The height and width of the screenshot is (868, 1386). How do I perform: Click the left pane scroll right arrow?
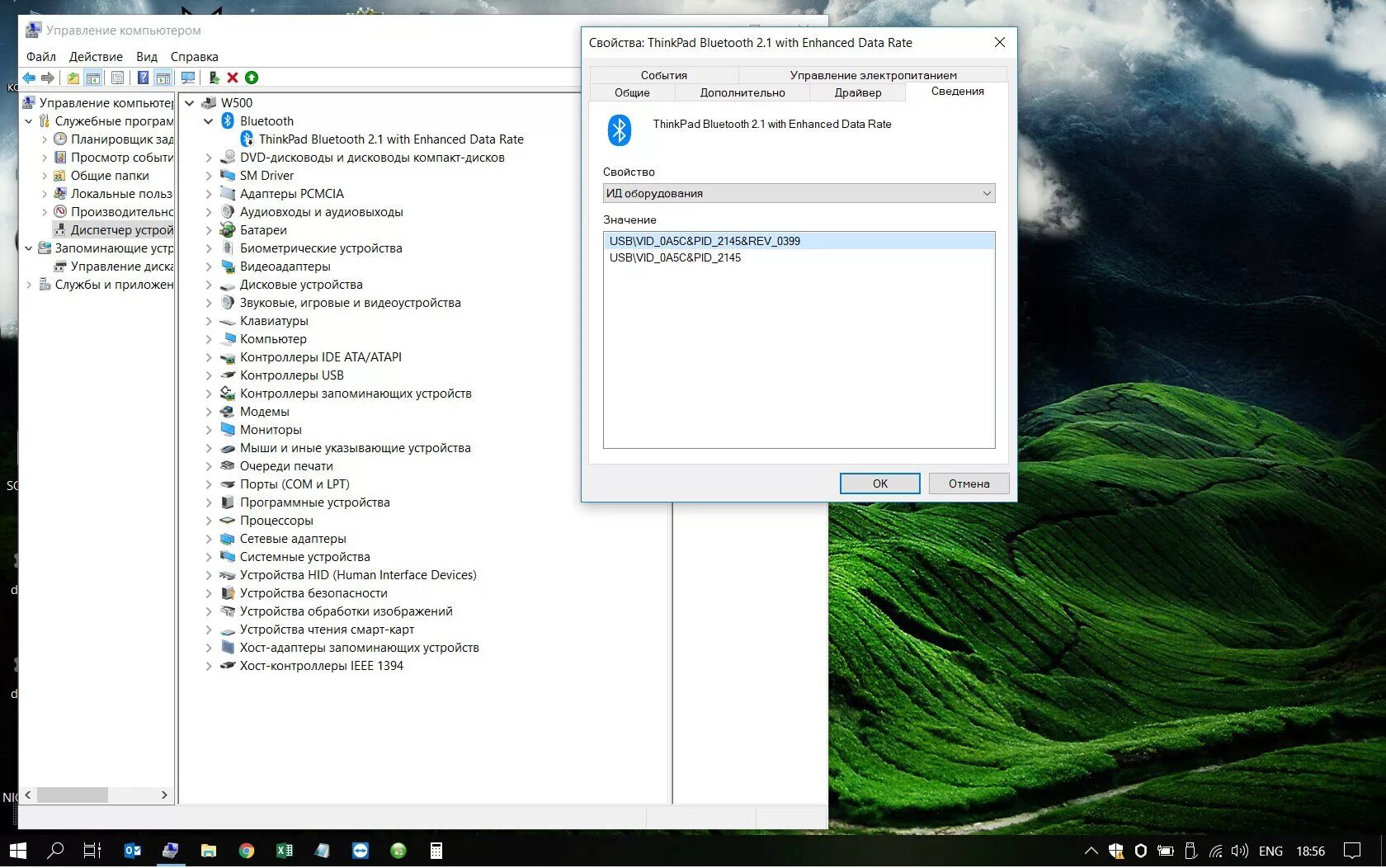click(164, 795)
